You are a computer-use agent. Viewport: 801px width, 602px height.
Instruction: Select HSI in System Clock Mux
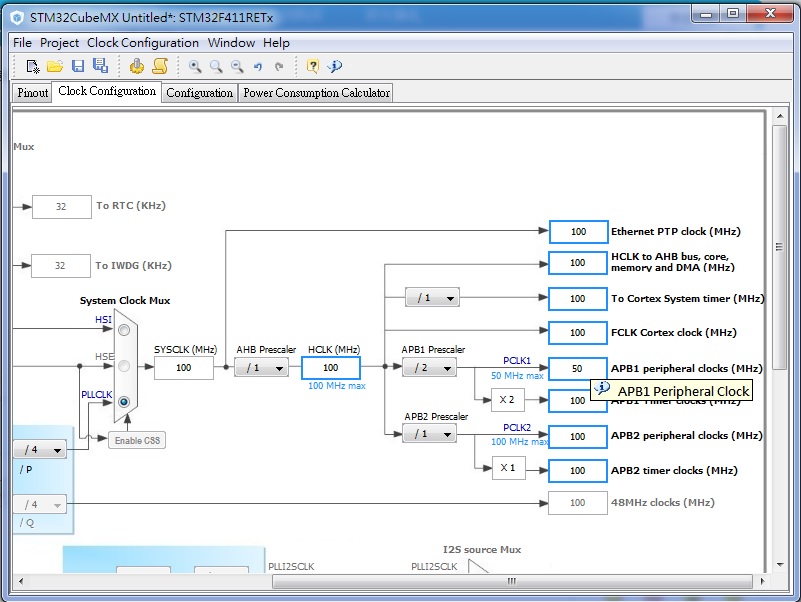tap(124, 330)
